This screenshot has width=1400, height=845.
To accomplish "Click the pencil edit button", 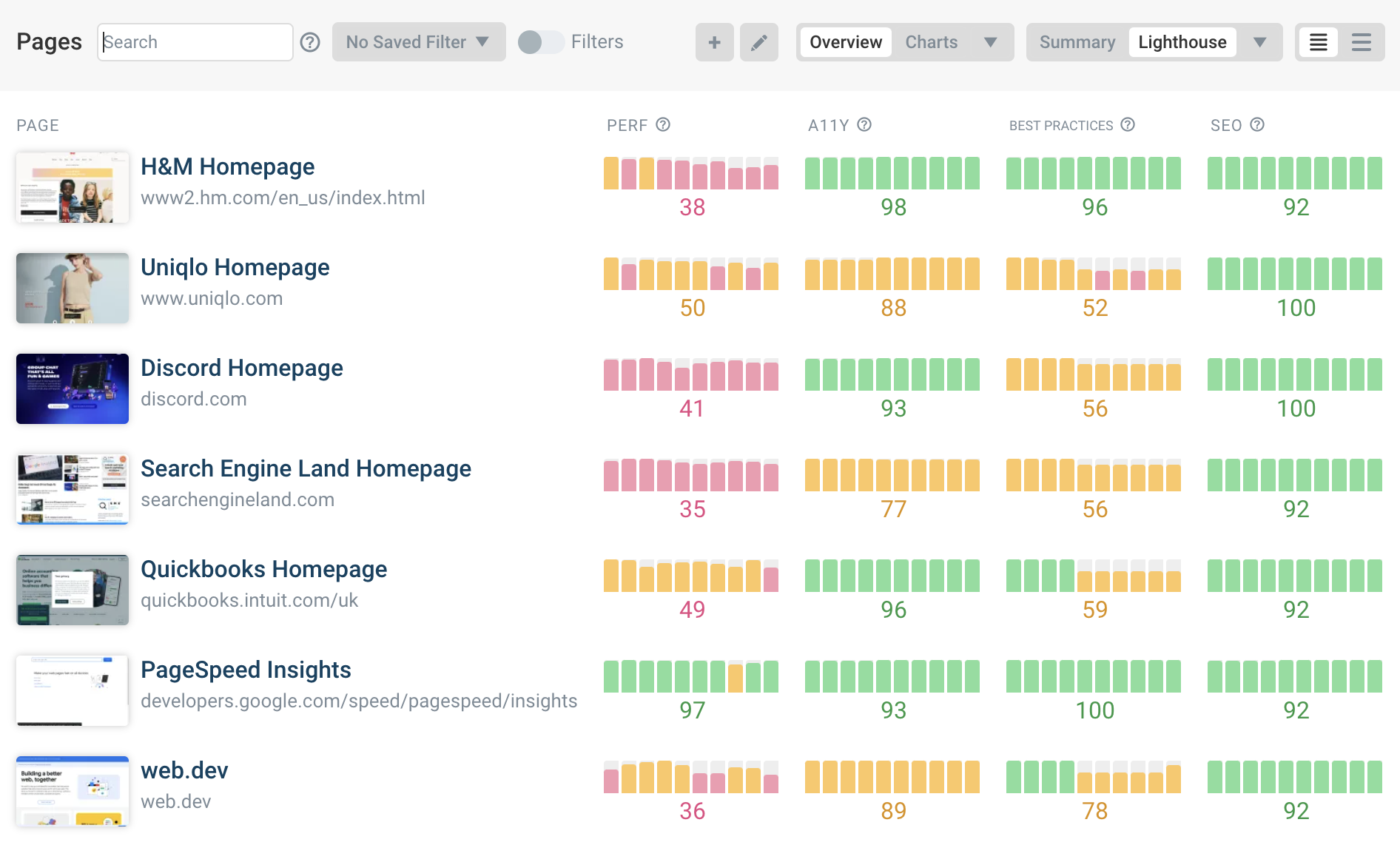I will 759,42.
